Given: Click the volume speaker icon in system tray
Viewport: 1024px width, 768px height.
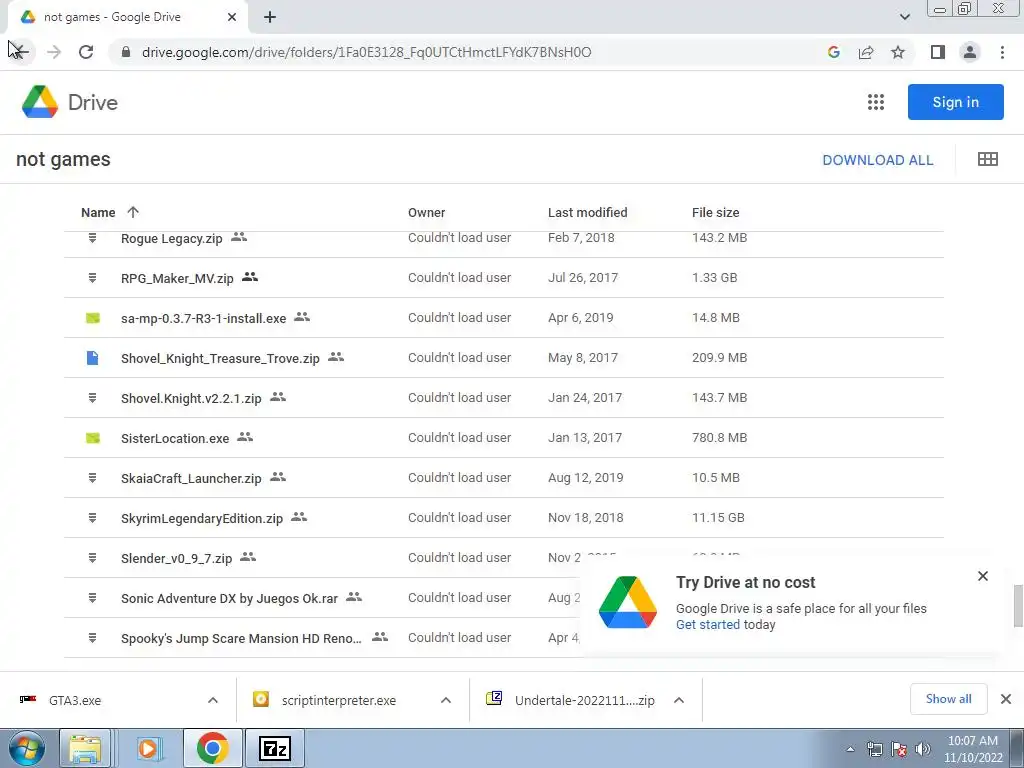Looking at the screenshot, I should click(x=923, y=749).
